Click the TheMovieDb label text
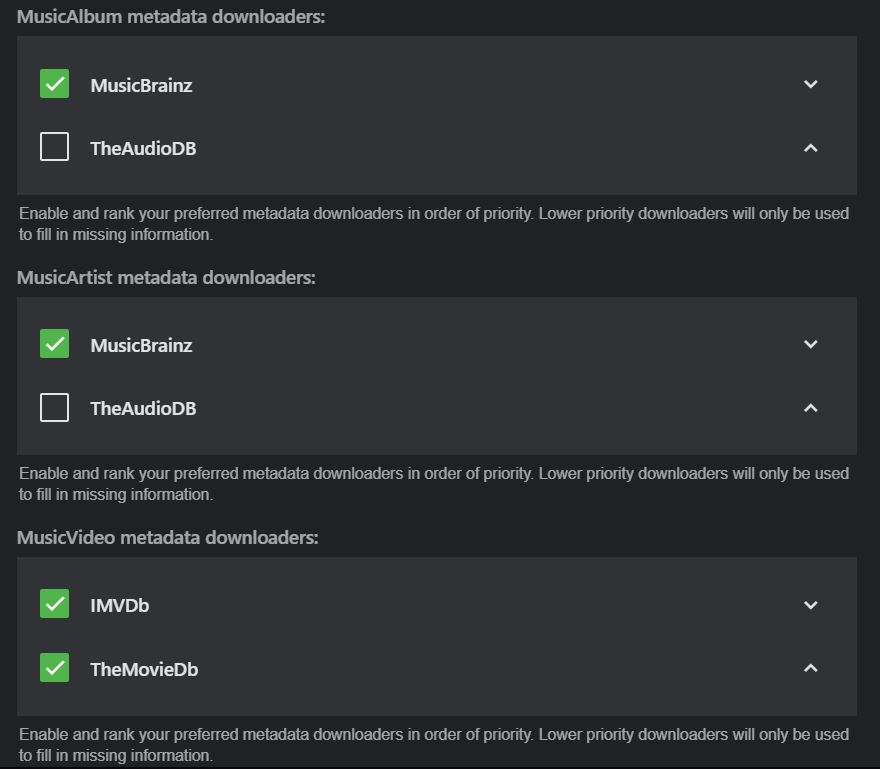Viewport: 880px width, 769px height. click(144, 670)
